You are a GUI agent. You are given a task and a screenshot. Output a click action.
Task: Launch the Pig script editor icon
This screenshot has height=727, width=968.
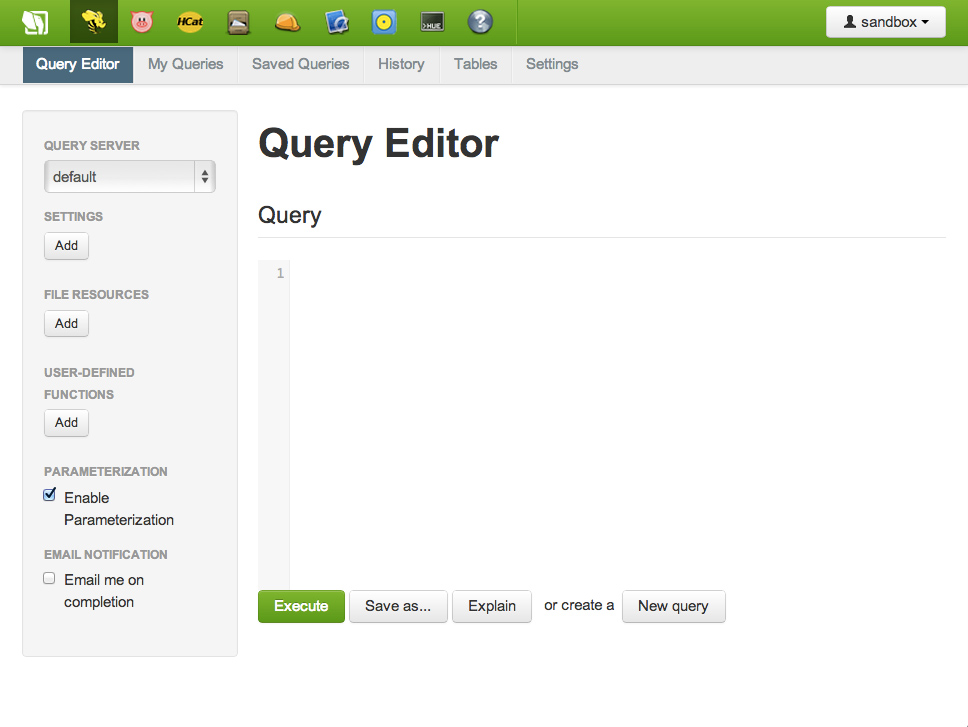click(x=141, y=22)
